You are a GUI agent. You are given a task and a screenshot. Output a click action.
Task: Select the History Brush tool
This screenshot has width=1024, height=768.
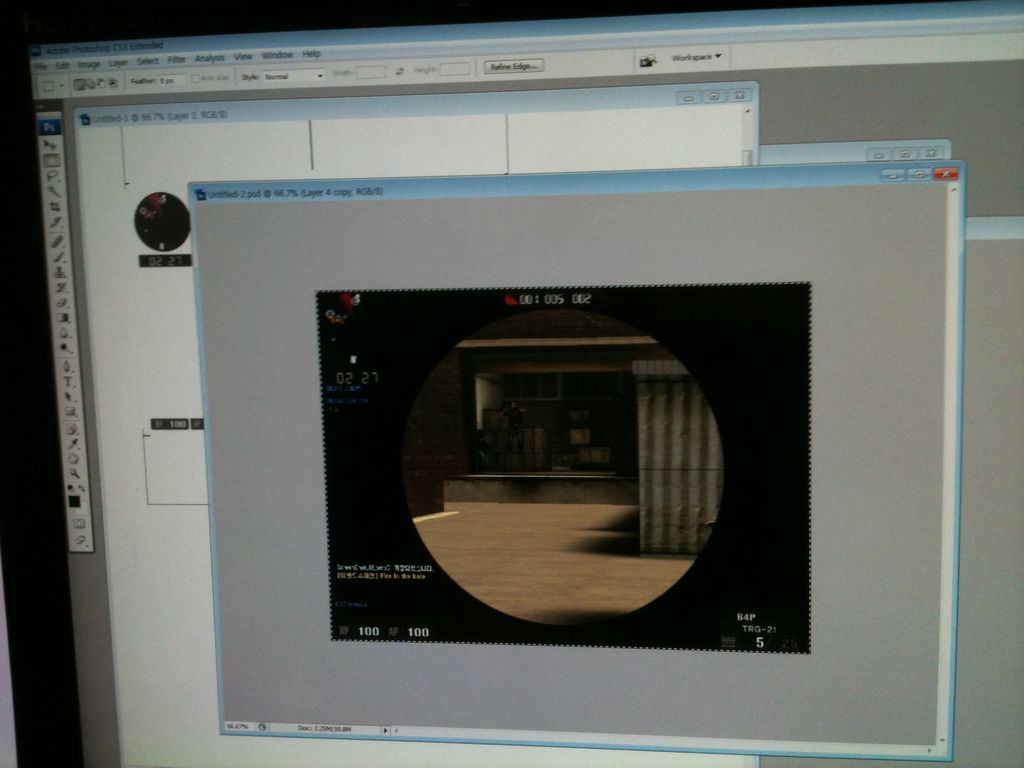tap(61, 287)
